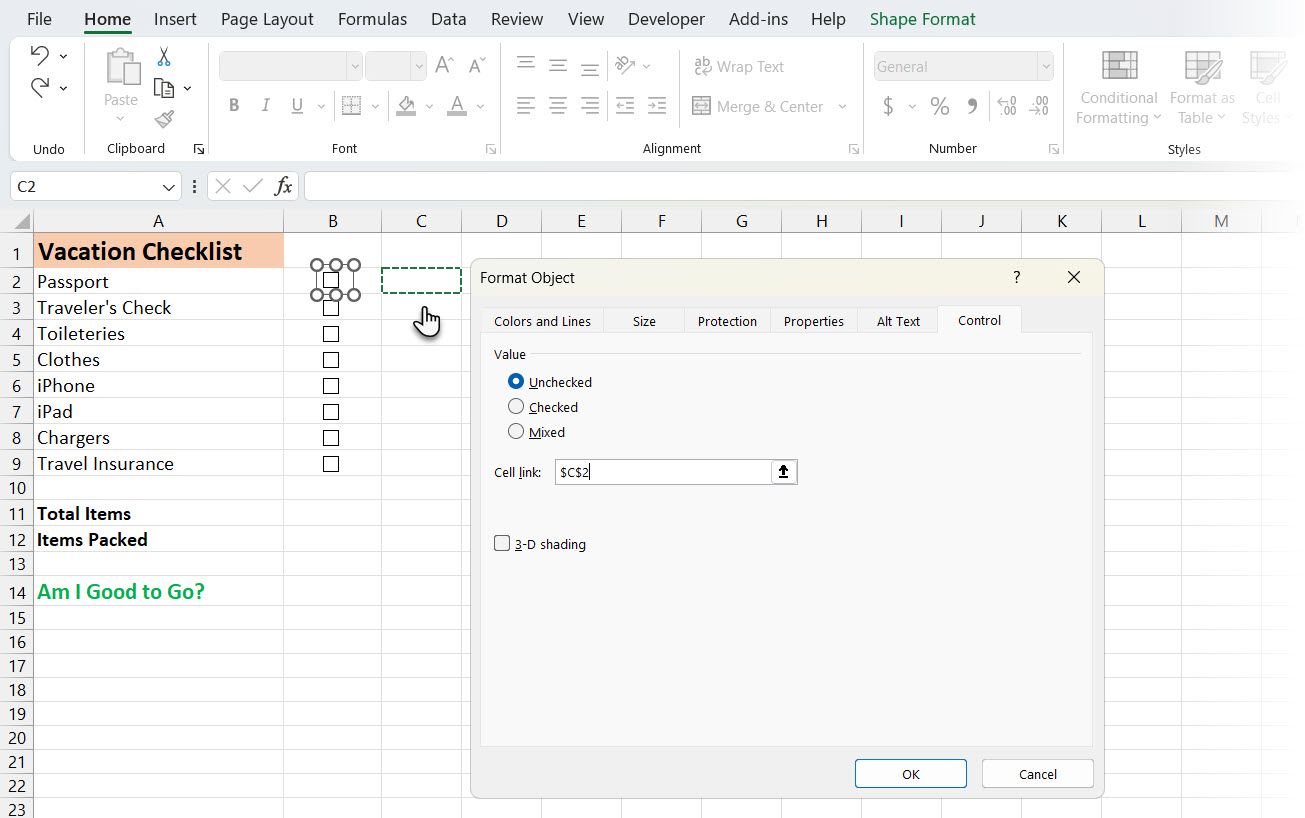The width and height of the screenshot is (1305, 818).
Task: Select the Mixed value radio button
Action: tap(516, 432)
